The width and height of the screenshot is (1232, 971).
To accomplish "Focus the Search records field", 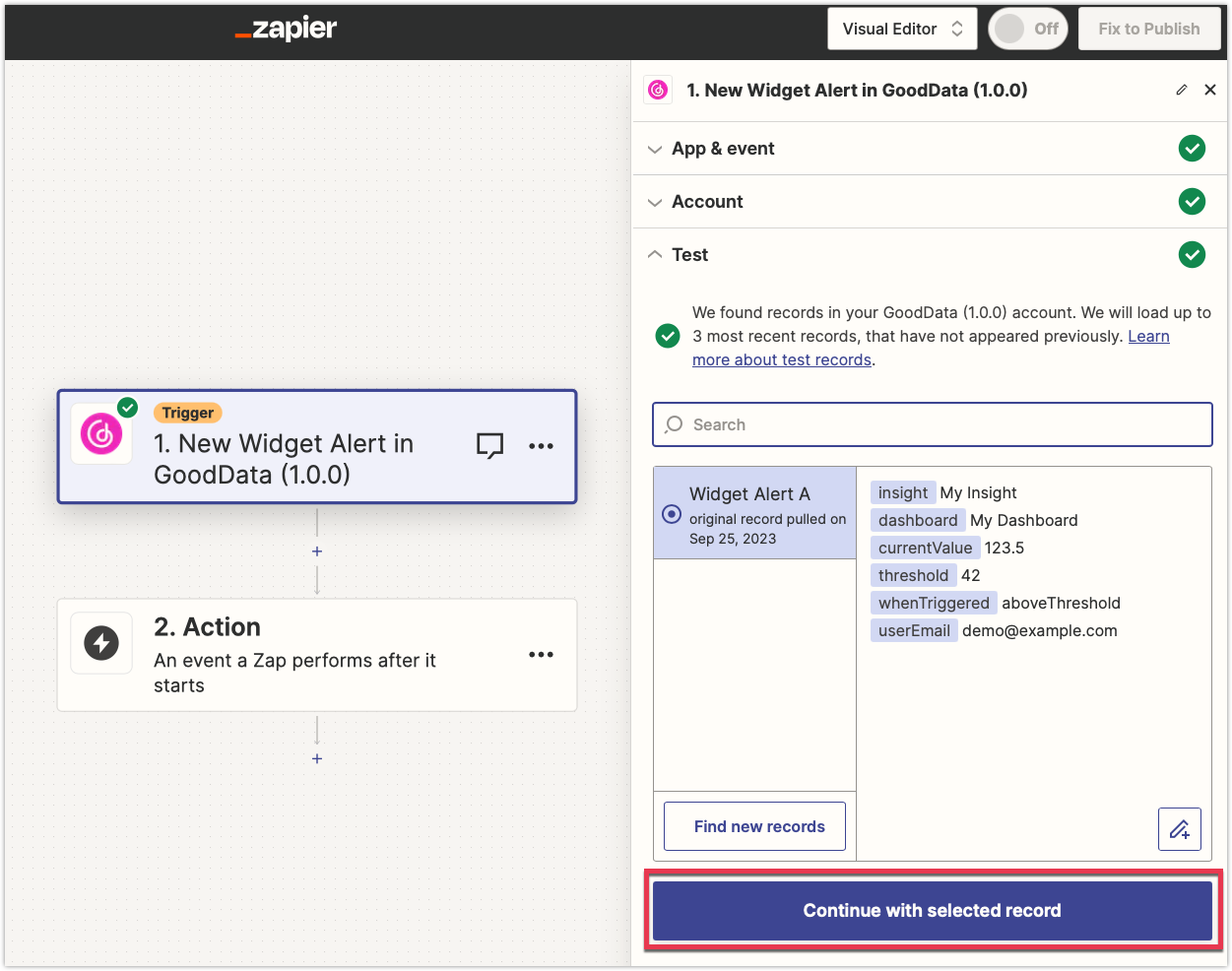I will click(932, 424).
